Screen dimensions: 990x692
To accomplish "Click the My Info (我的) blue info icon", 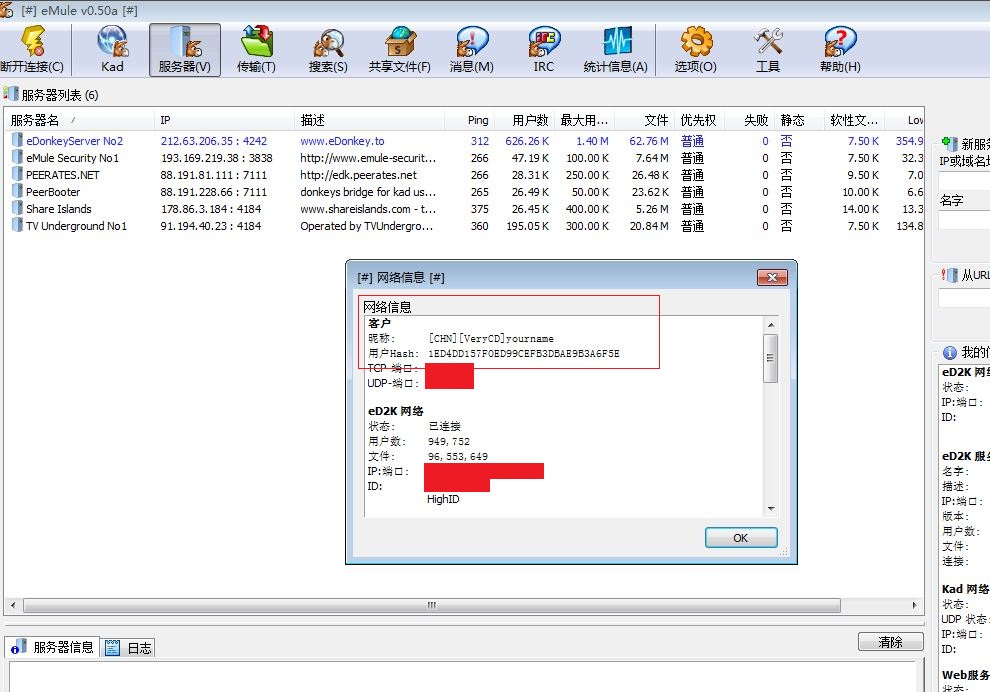I will (x=950, y=352).
